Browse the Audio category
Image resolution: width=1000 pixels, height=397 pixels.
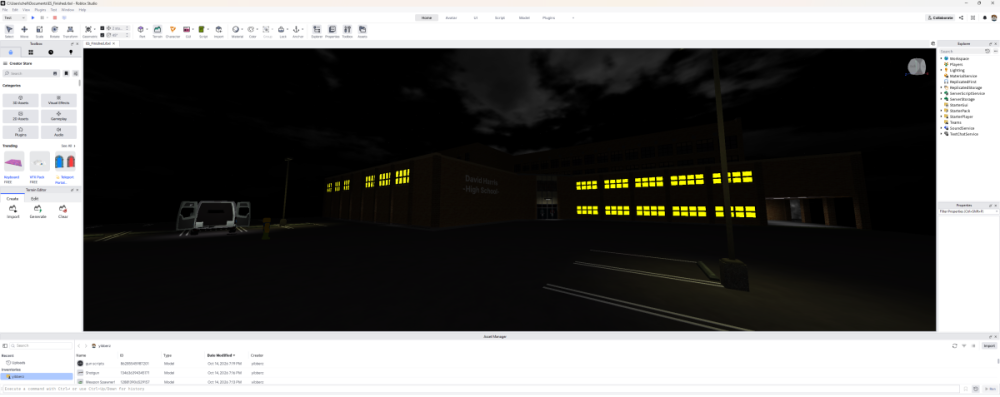coord(59,131)
